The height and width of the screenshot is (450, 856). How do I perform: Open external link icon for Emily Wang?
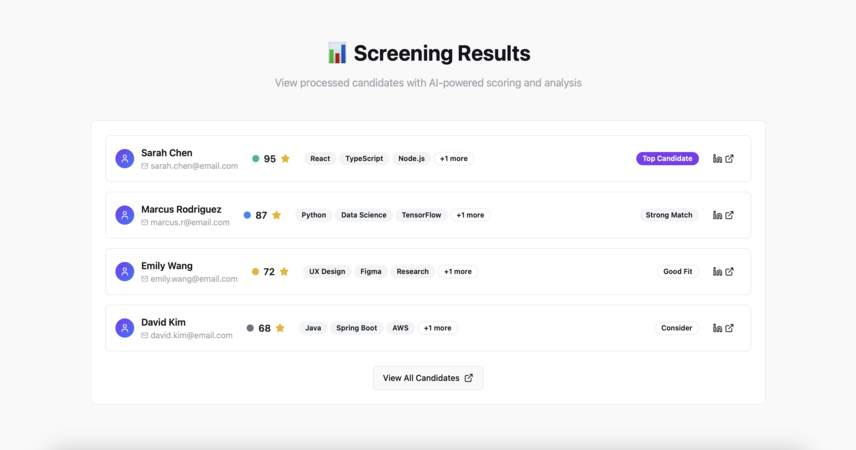(x=729, y=271)
